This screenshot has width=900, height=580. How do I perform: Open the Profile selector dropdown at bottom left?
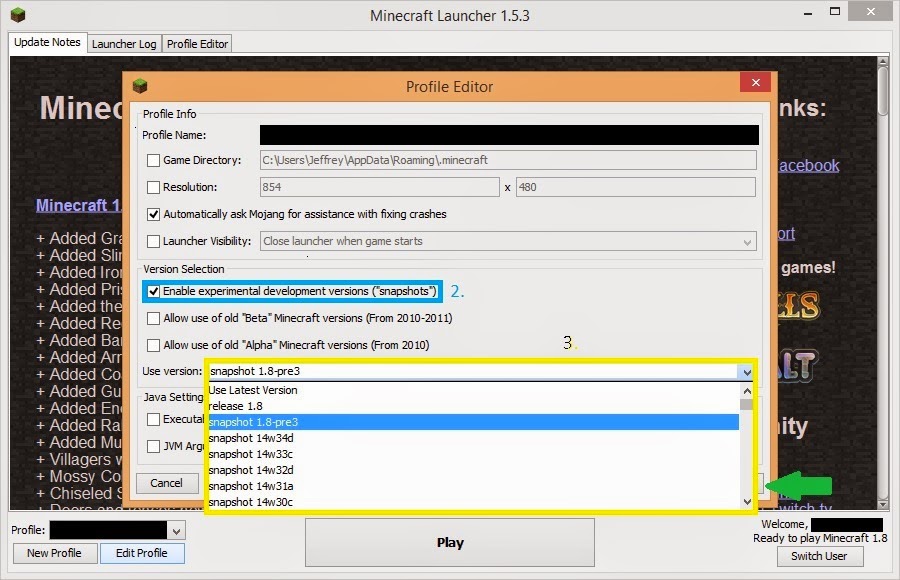177,531
